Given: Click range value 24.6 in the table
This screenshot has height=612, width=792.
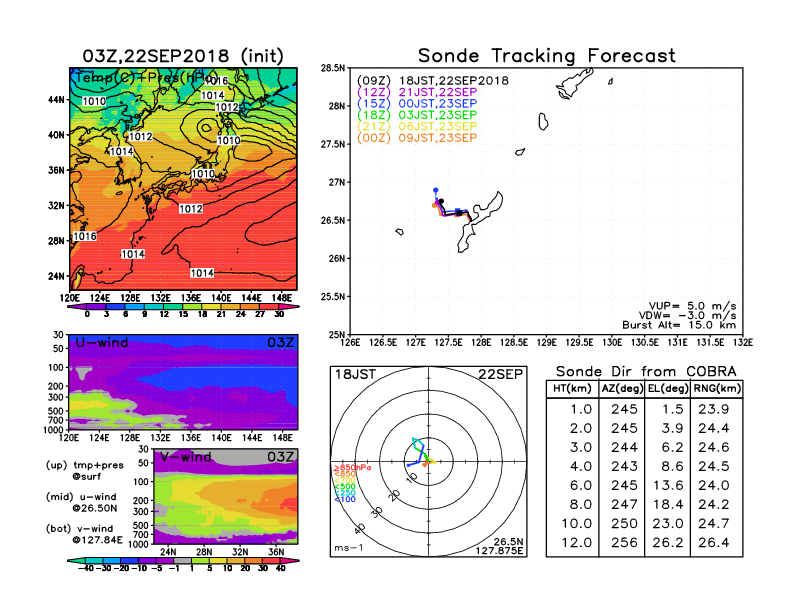Looking at the screenshot, I should (713, 447).
